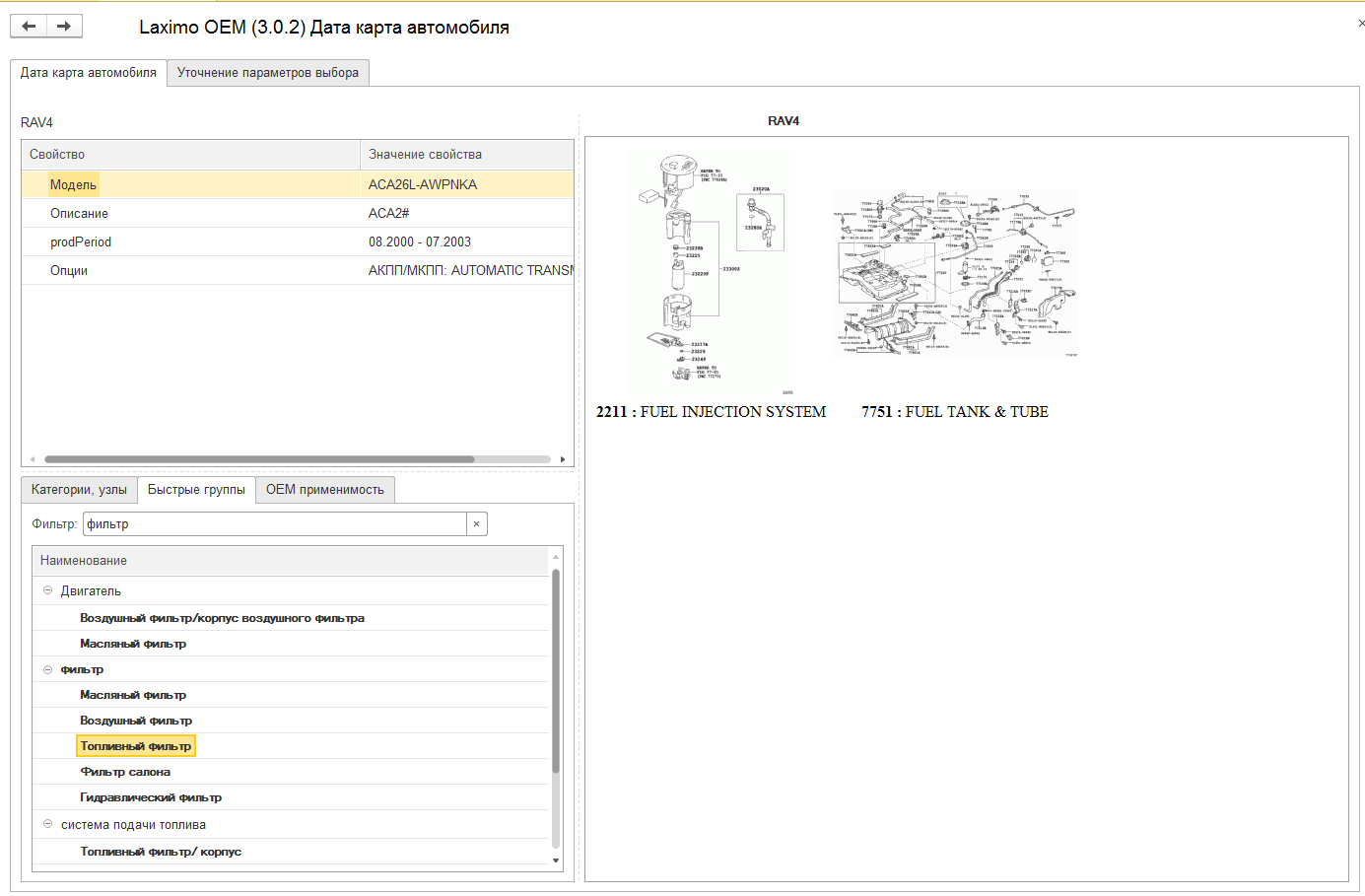The width and height of the screenshot is (1365, 896).
Task: Switch to Дата карта автомобиля tab
Action: click(89, 73)
